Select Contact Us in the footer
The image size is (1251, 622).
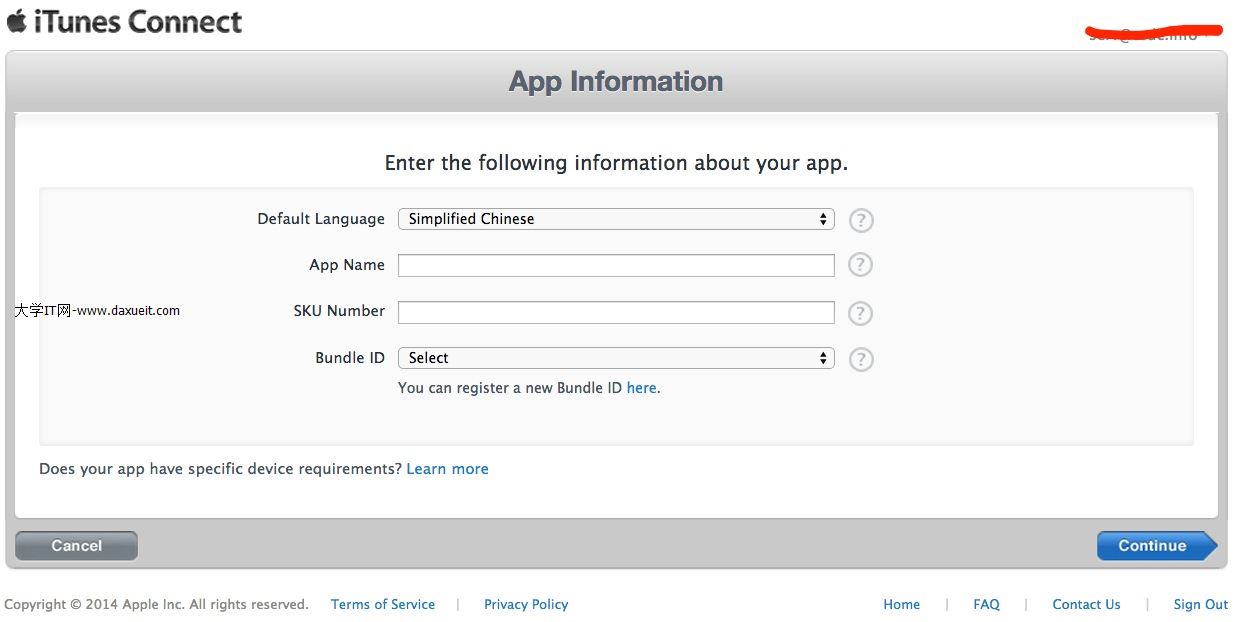coord(1086,605)
